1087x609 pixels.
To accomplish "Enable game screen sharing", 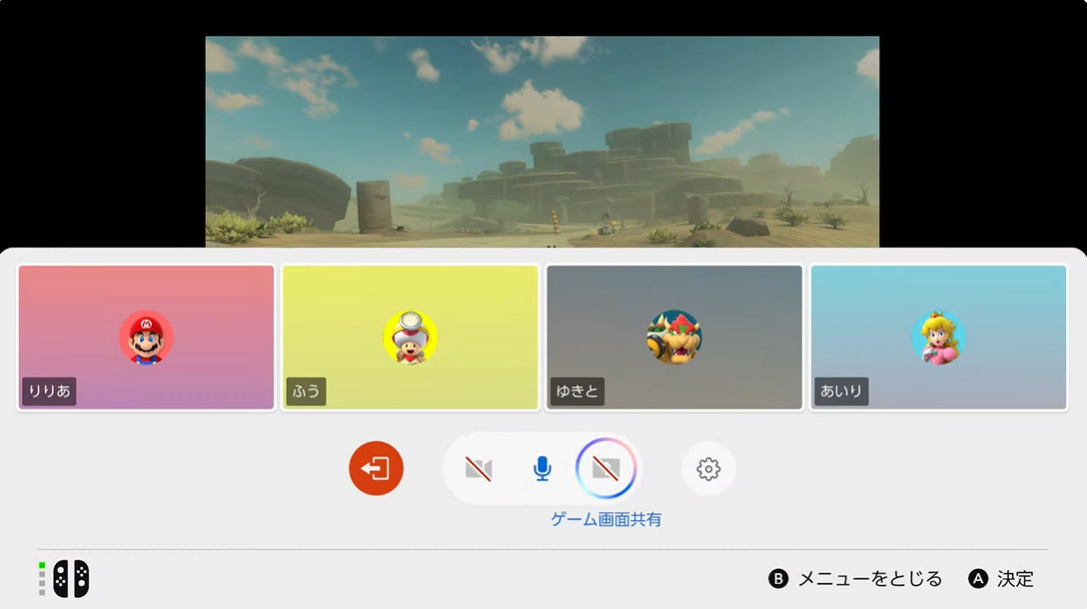I will 606,469.
